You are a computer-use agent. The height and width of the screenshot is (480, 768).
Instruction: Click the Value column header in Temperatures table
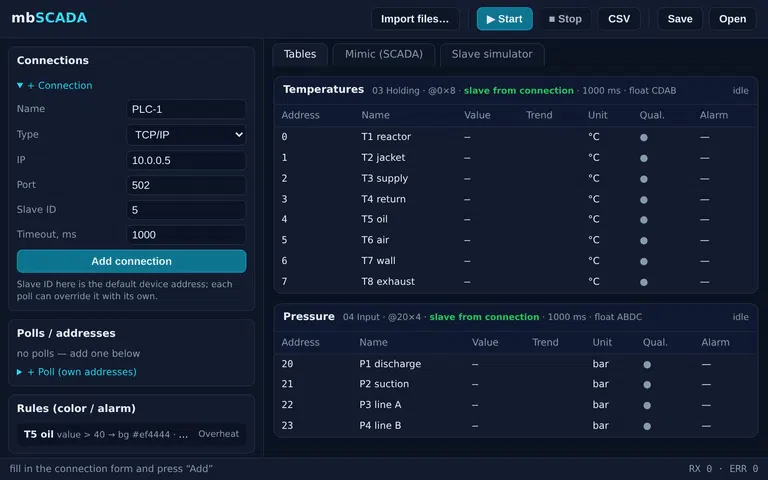(x=477, y=115)
